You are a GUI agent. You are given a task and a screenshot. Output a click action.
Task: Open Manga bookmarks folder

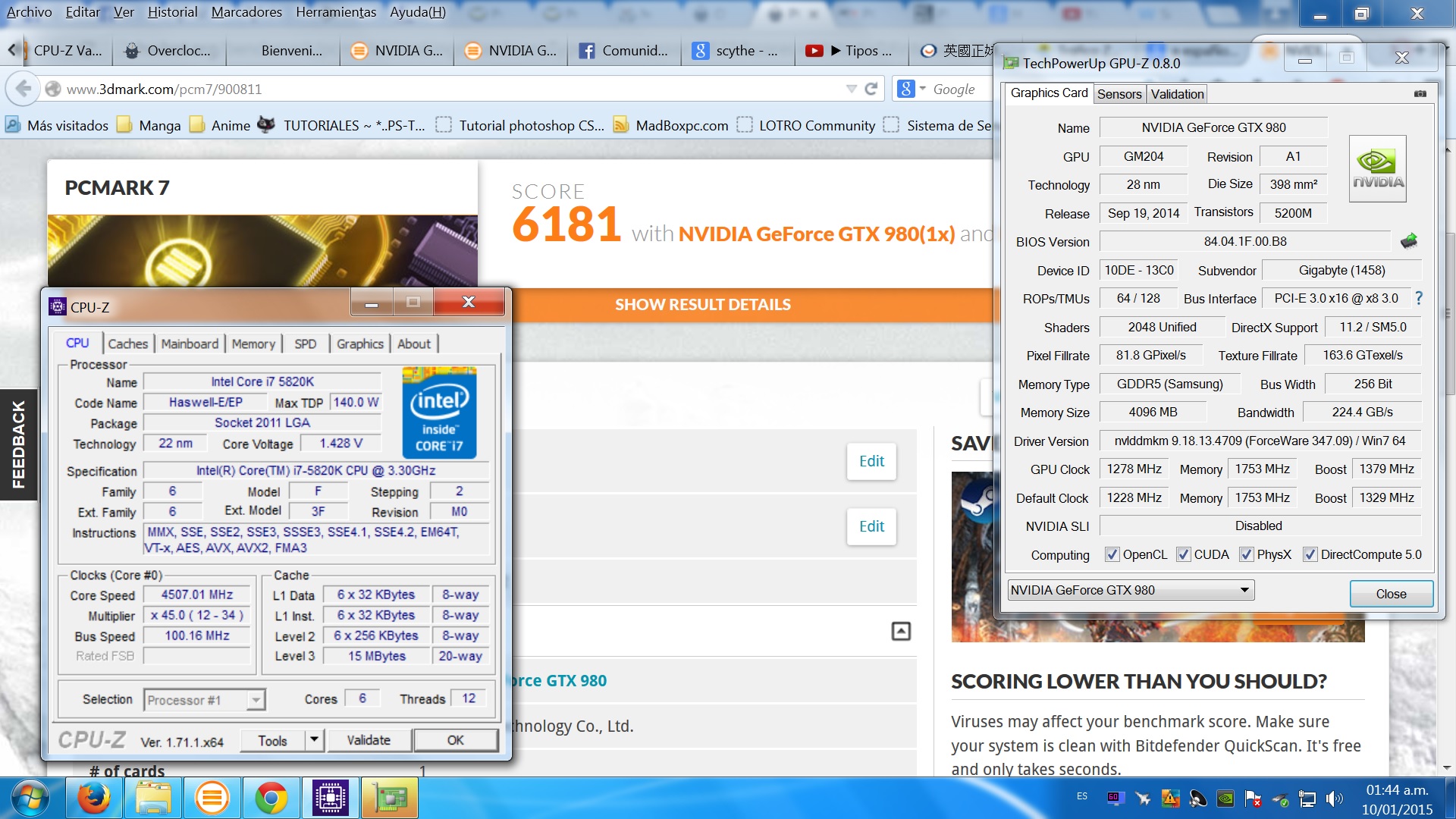point(149,125)
